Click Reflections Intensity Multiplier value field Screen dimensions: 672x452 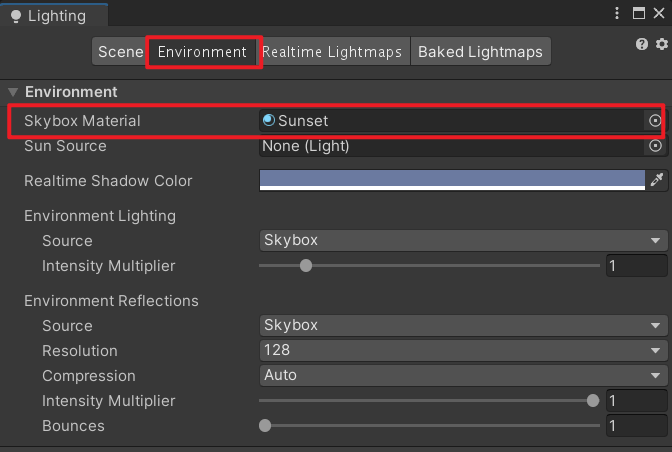636,401
